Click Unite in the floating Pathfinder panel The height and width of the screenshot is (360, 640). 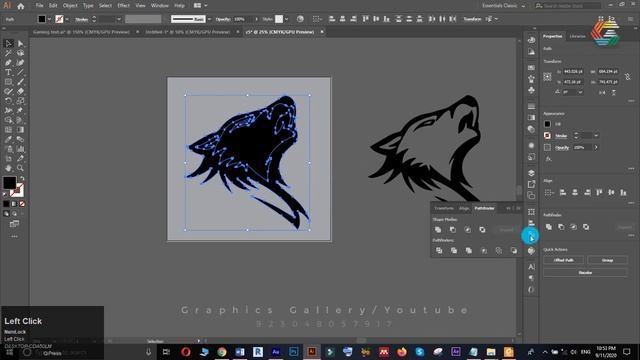point(438,230)
